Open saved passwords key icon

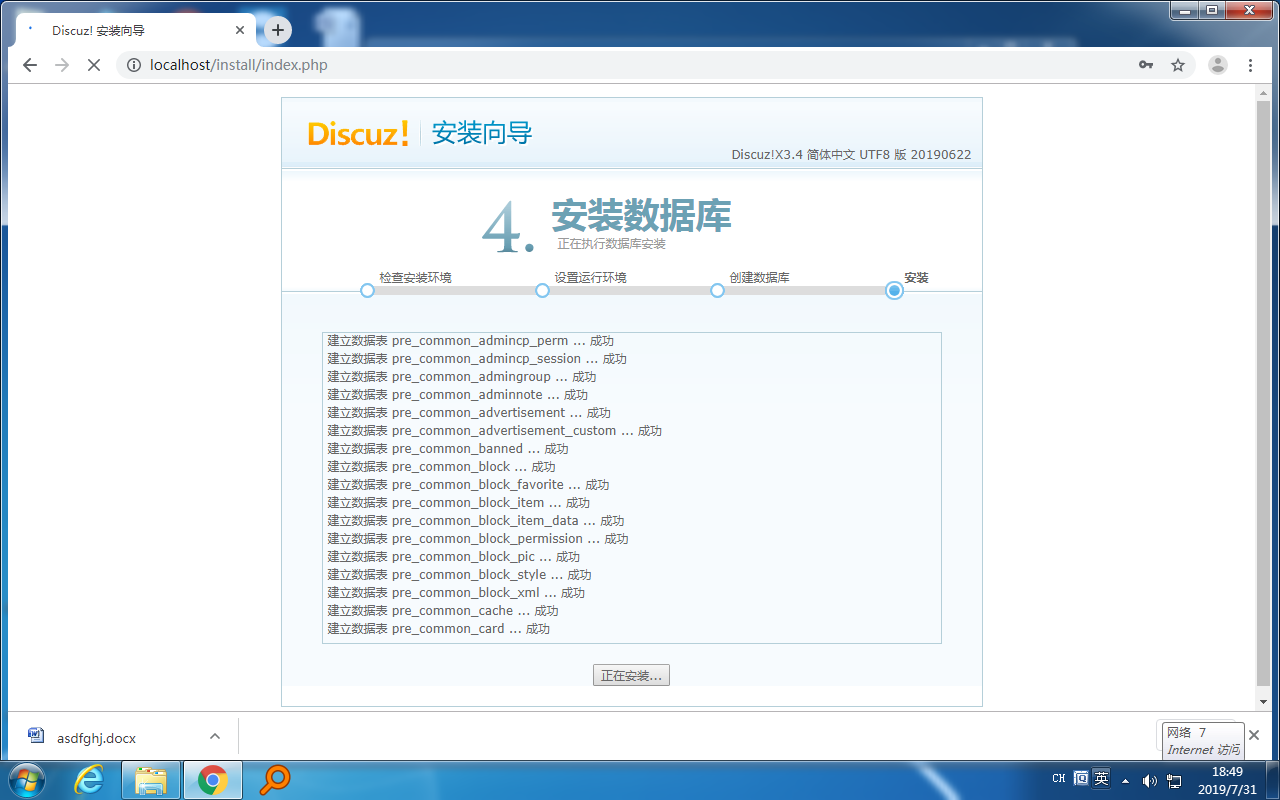pyautogui.click(x=1146, y=65)
